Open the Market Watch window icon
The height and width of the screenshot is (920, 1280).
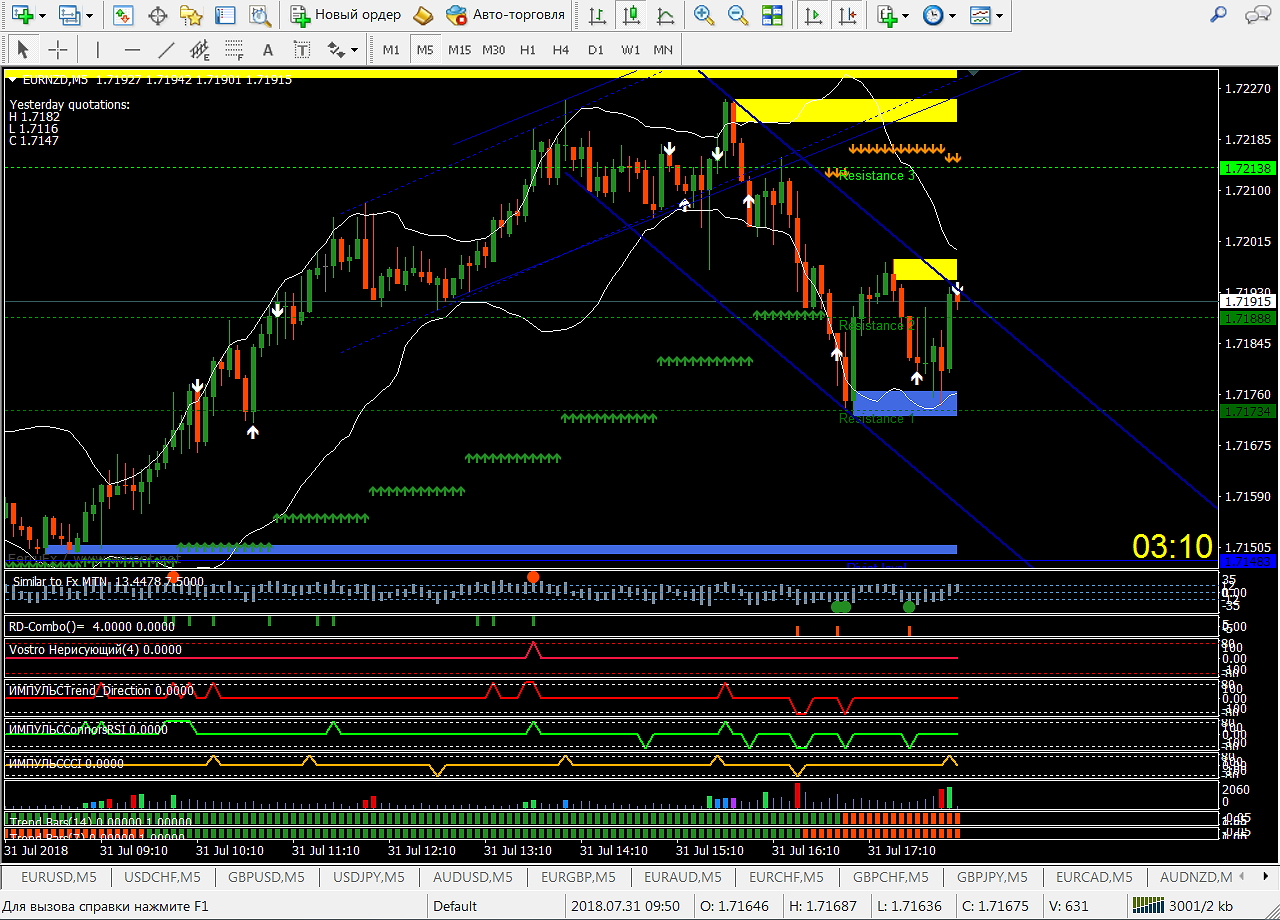tap(124, 15)
